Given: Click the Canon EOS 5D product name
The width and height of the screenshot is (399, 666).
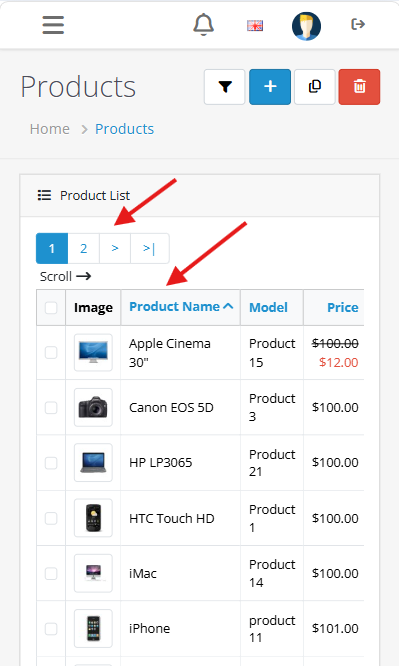Looking at the screenshot, I should 171,408.
